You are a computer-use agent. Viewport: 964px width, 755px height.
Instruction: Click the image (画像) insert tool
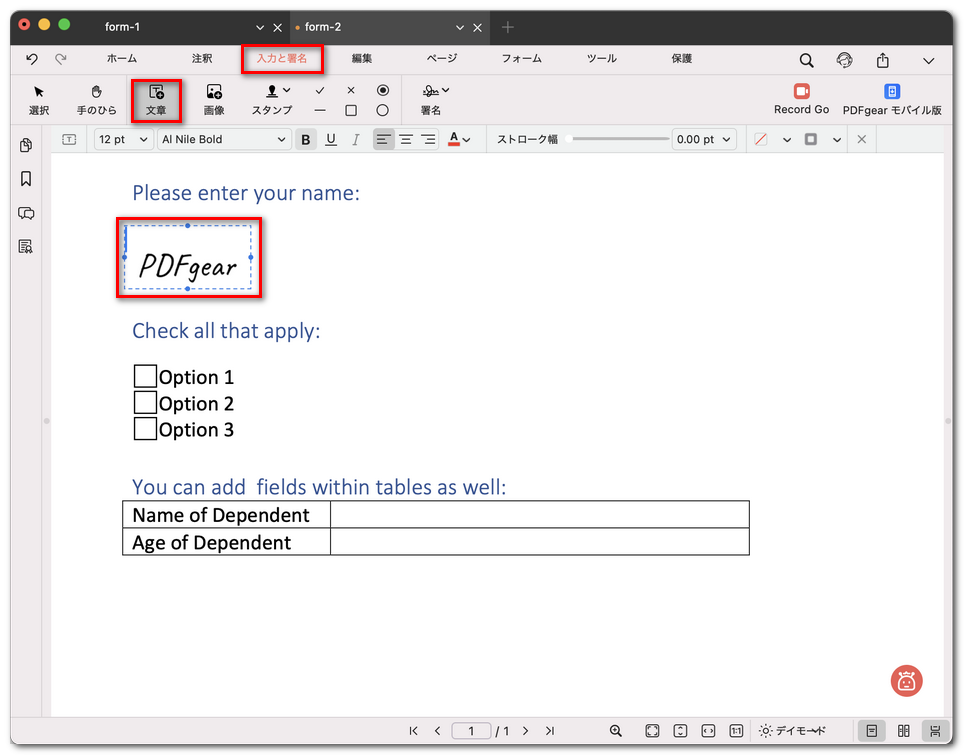[213, 100]
